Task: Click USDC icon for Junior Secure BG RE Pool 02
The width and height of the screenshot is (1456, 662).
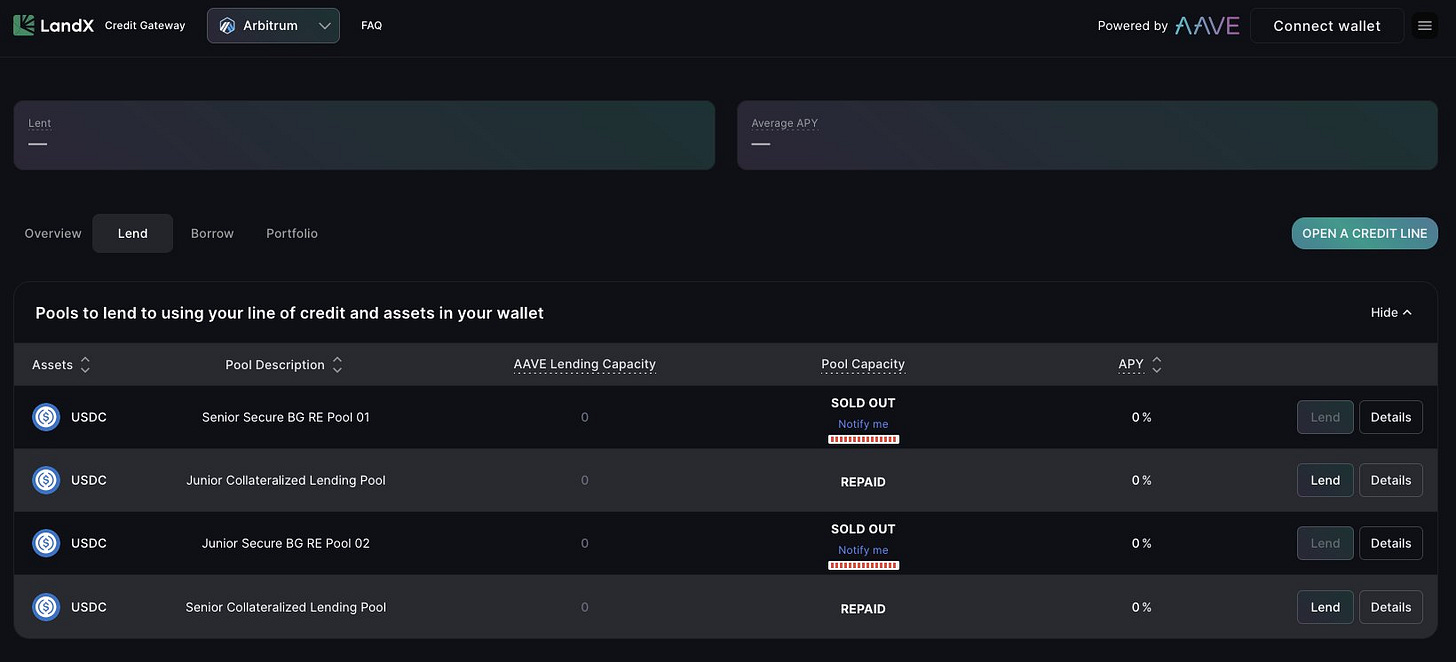Action: point(46,543)
